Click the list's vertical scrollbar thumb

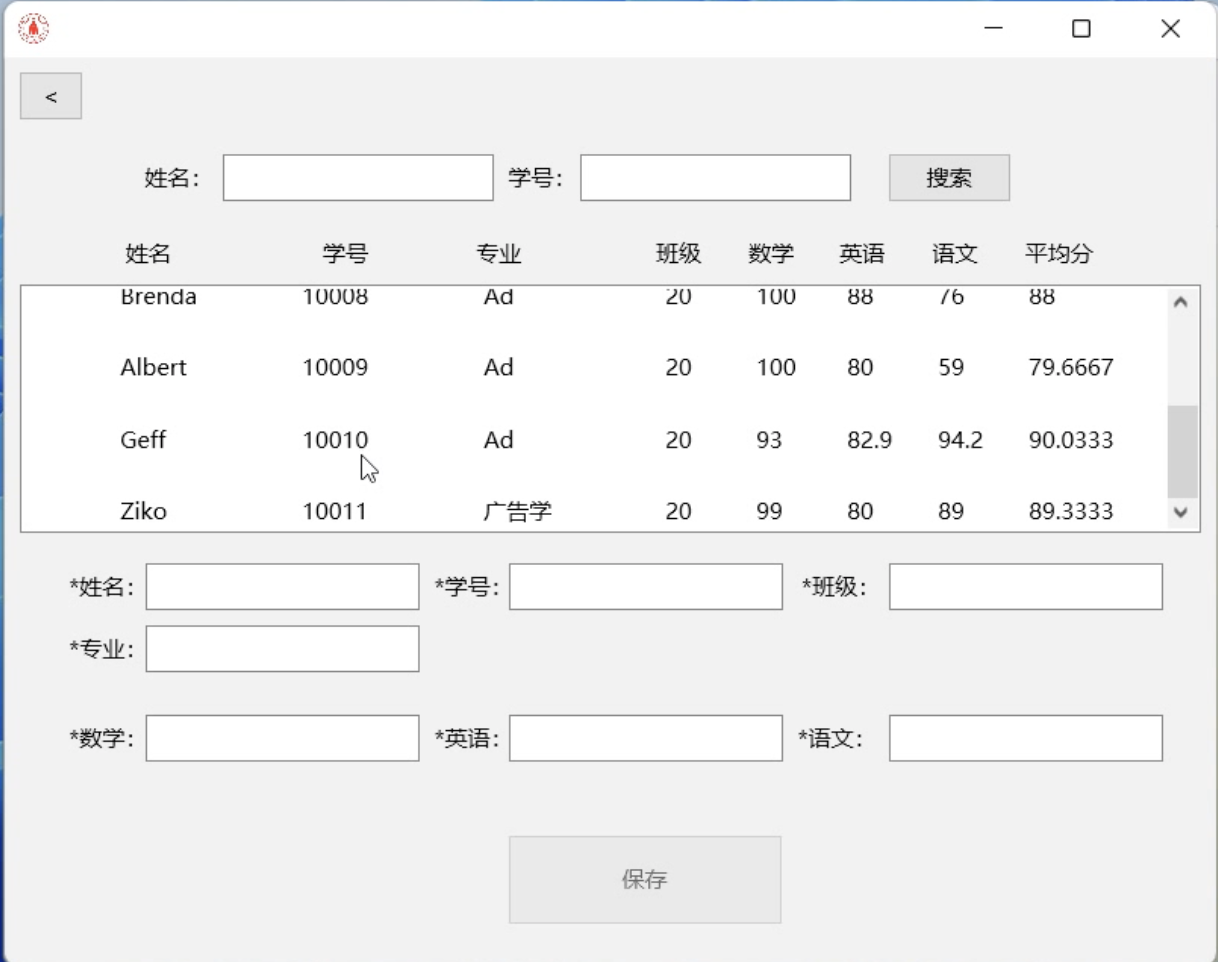point(1182,451)
